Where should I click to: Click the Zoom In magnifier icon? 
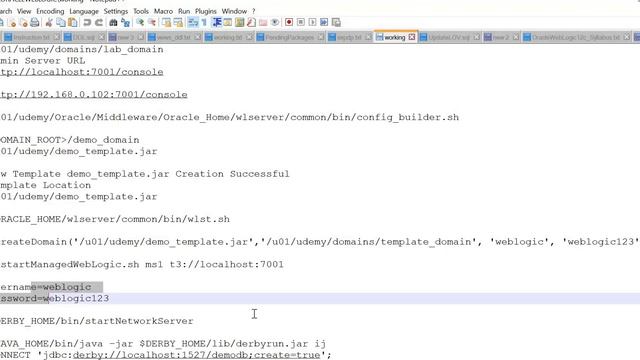(140, 22)
